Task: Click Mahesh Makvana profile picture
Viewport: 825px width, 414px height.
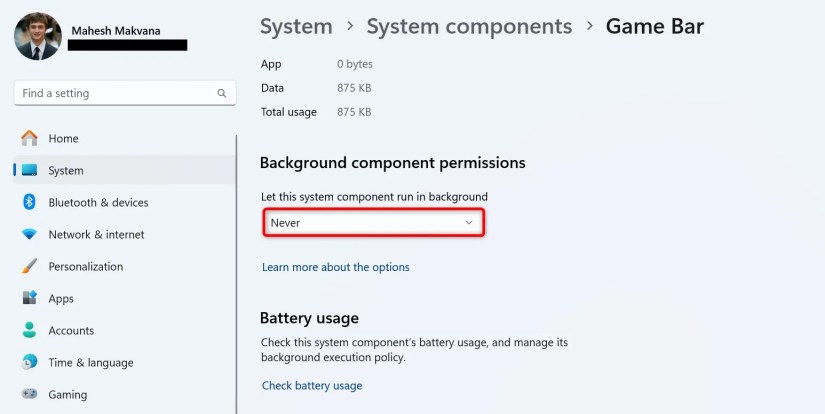Action: coord(38,36)
